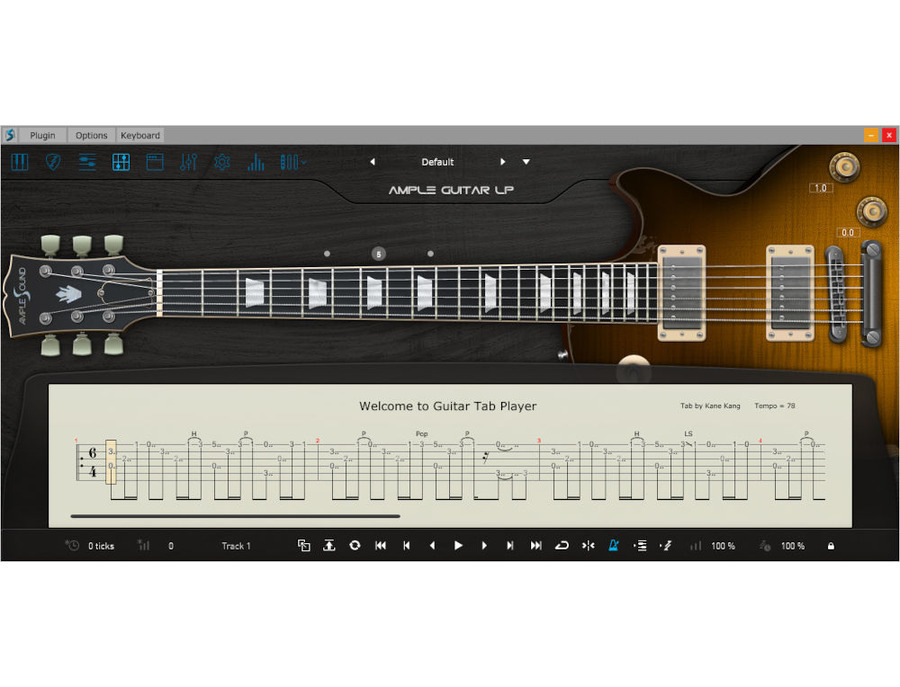The width and height of the screenshot is (900, 687).
Task: Toggle the loop playback icon
Action: point(561,545)
